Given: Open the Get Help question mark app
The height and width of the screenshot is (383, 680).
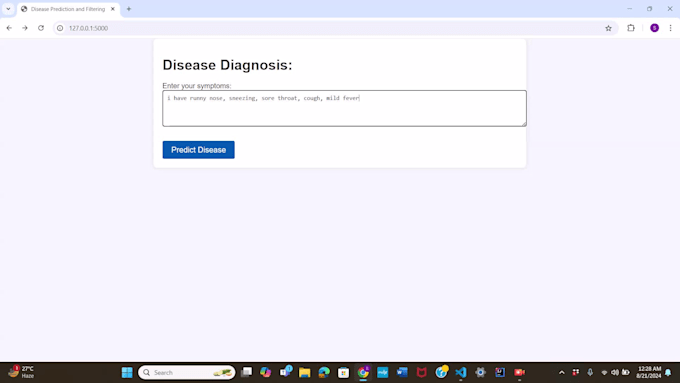Looking at the screenshot, I should [x=441, y=372].
